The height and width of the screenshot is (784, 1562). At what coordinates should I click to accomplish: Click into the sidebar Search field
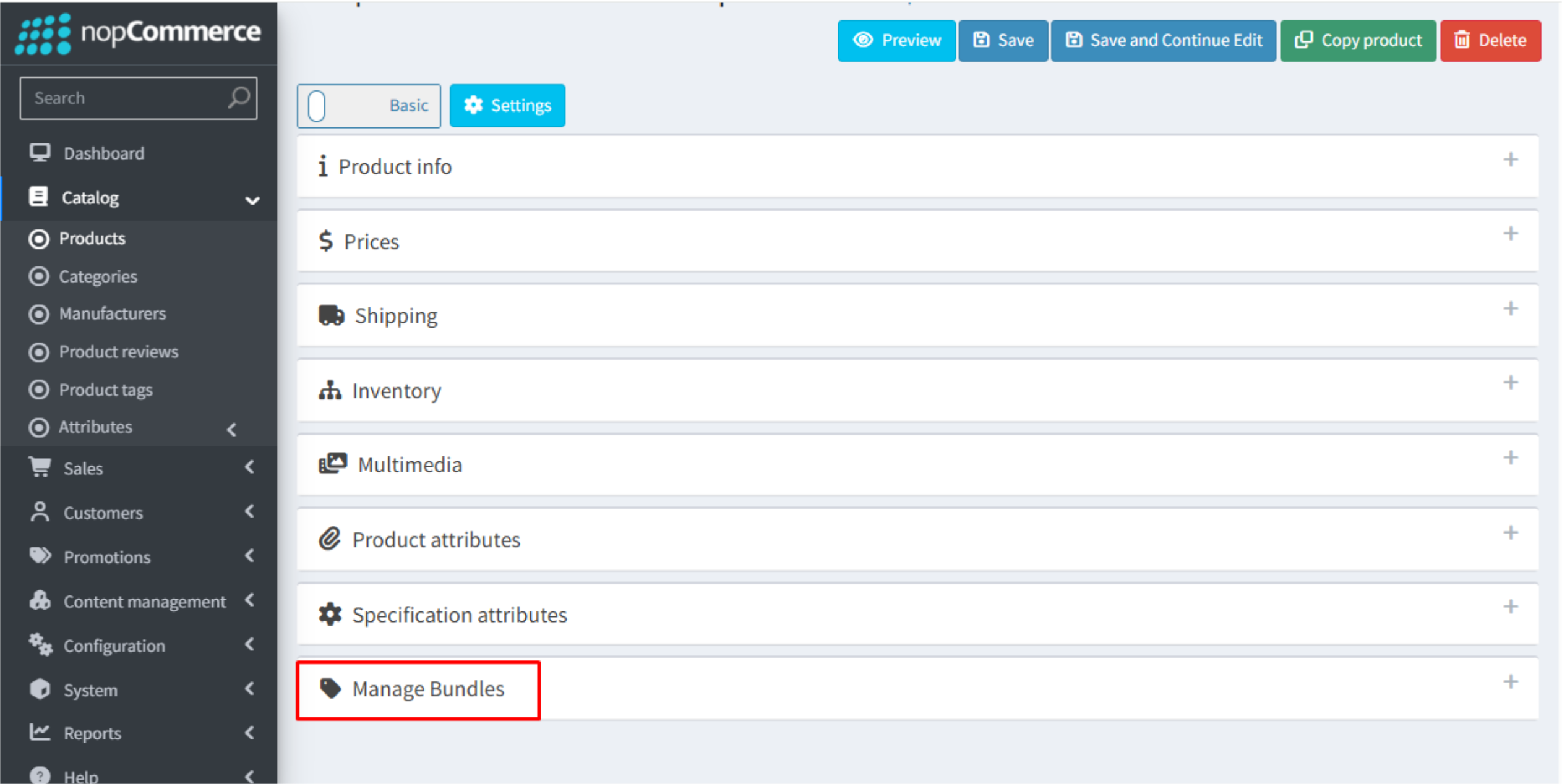click(124, 98)
